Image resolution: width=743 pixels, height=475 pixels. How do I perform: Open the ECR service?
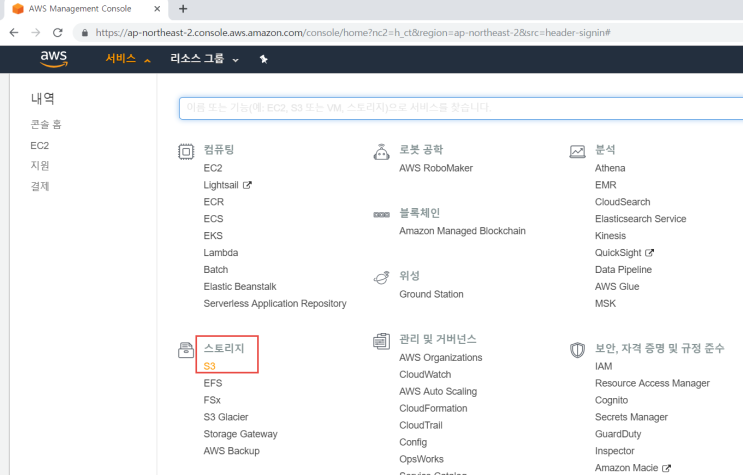(x=214, y=202)
